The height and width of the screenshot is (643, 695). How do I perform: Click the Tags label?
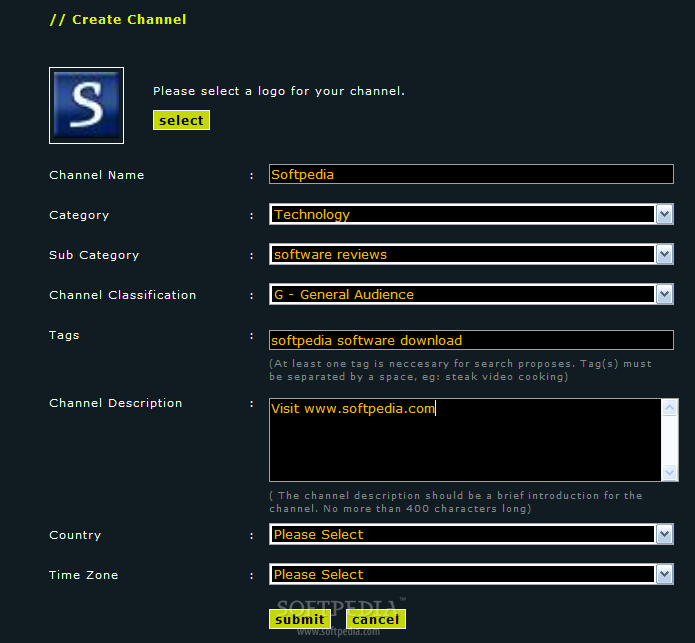64,335
